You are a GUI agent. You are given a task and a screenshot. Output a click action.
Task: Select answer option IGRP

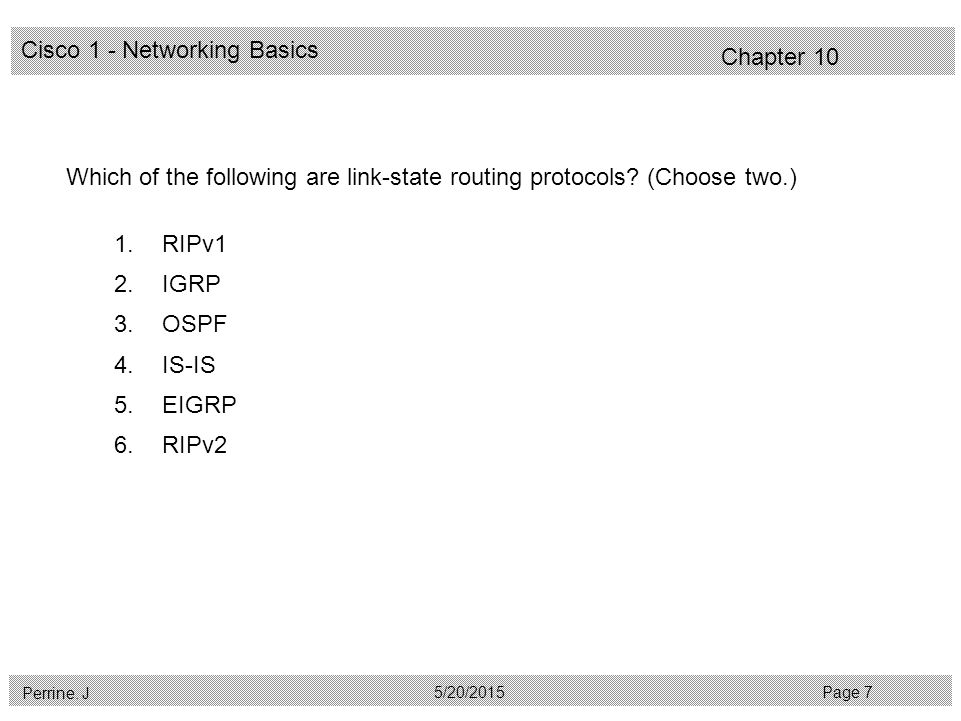(x=191, y=284)
